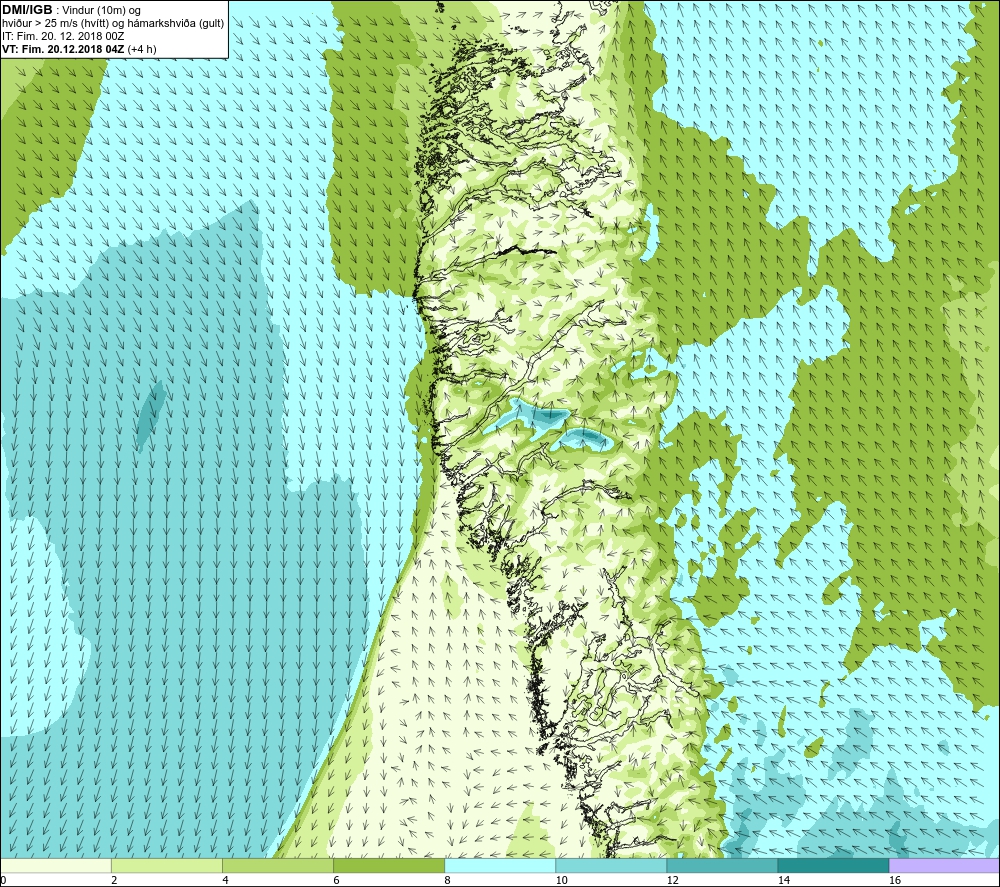Click the 10–12 m/s turquoise legend swatch
This screenshot has height=887, width=1000.
(610, 866)
